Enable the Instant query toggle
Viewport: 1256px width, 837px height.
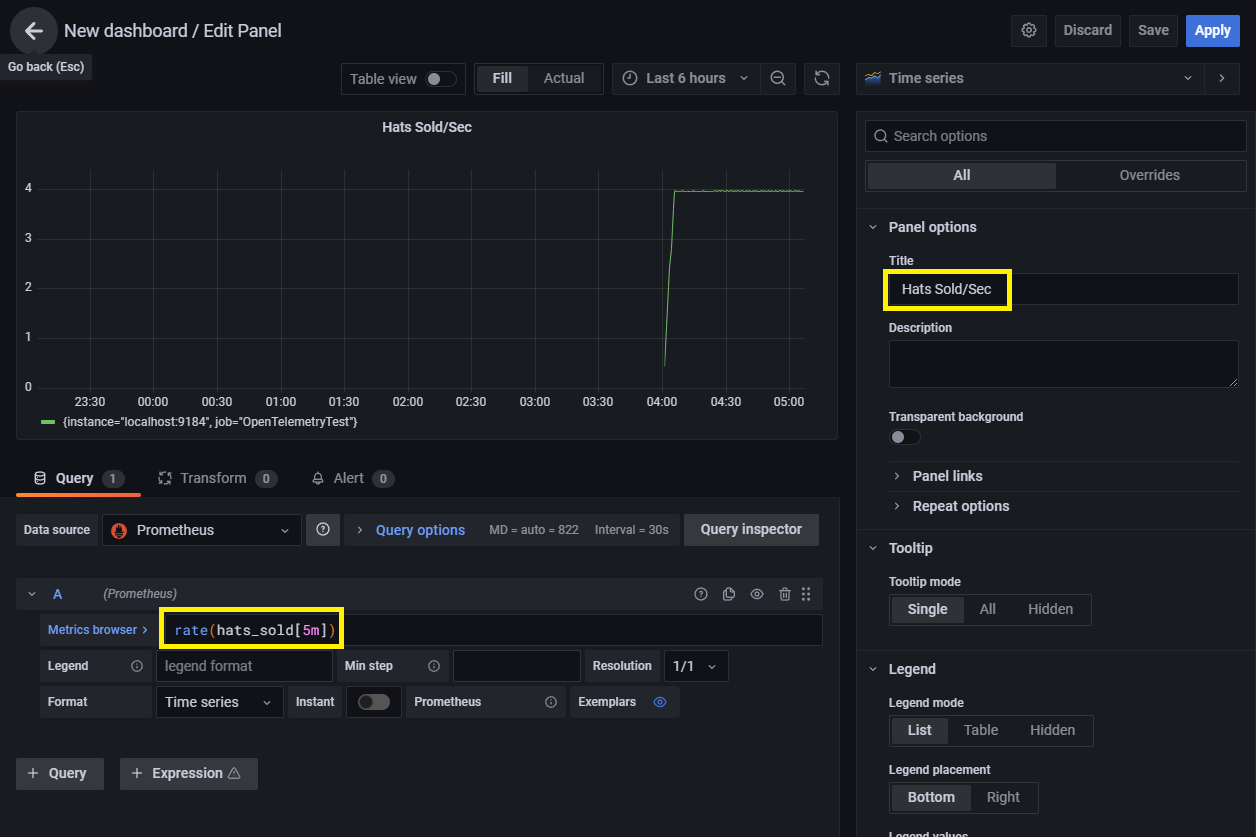point(373,701)
